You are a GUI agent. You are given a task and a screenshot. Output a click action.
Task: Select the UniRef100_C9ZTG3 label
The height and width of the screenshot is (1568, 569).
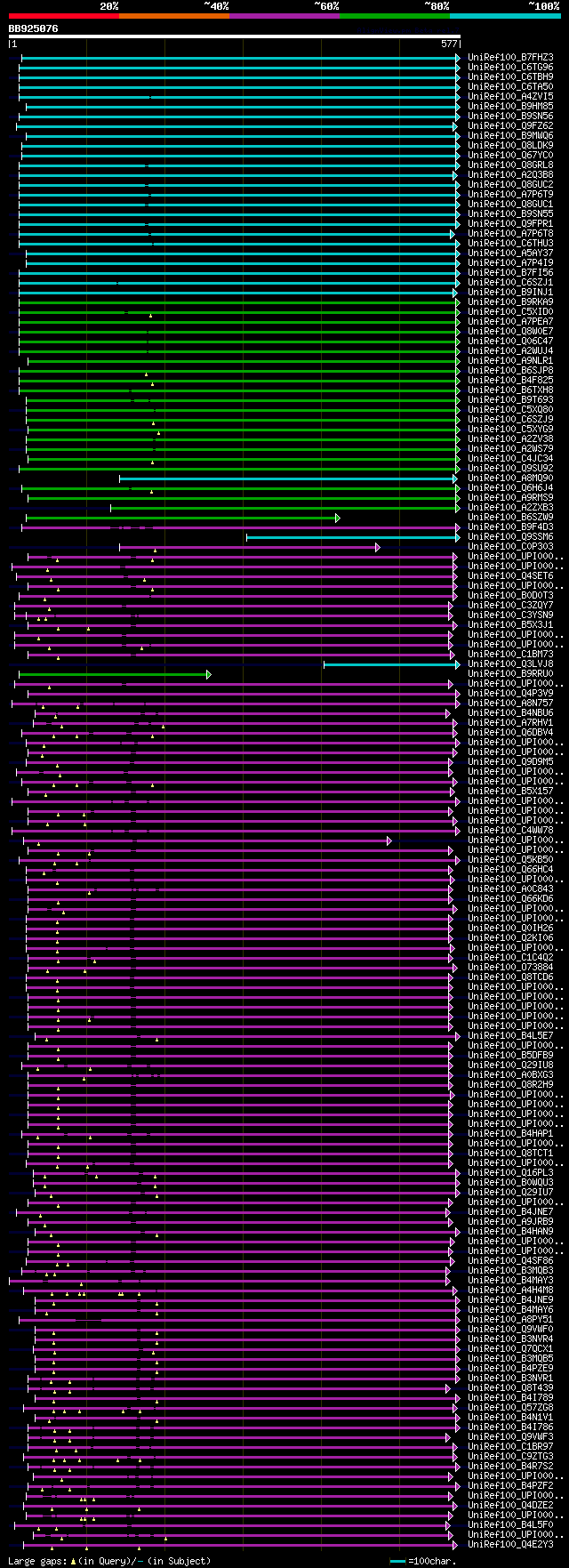(510, 1457)
